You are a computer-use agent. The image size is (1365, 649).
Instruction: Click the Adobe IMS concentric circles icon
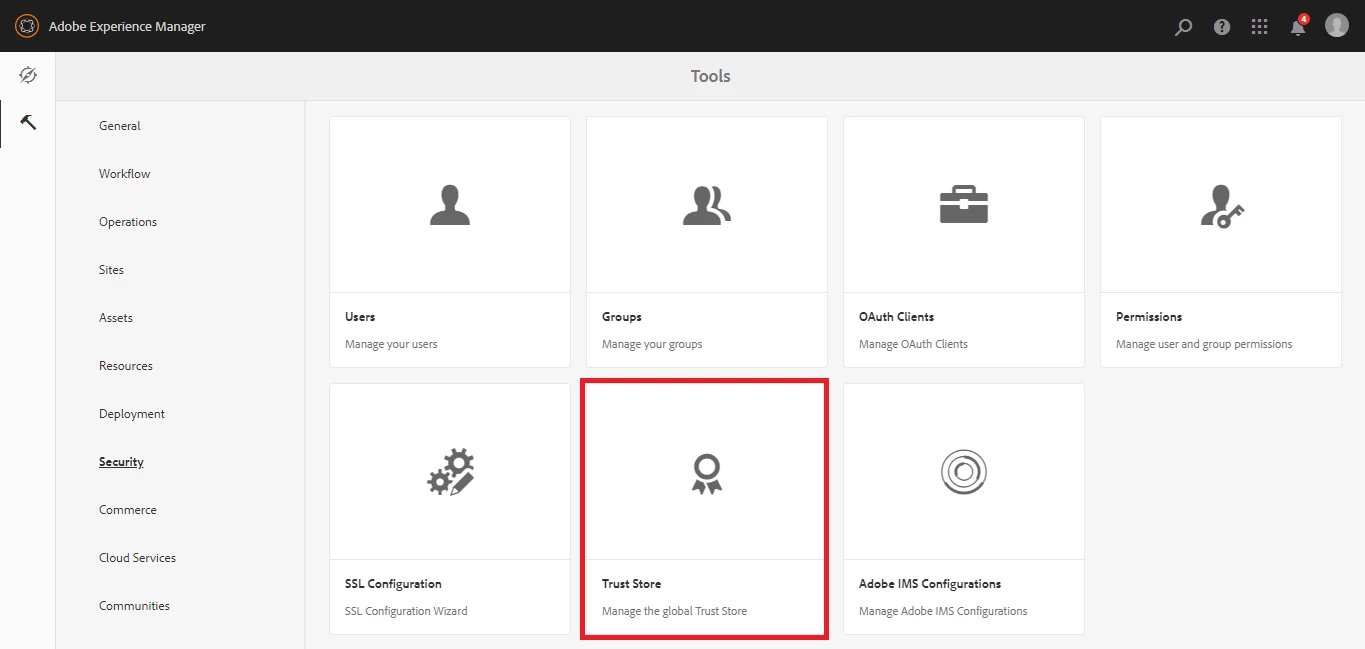(x=964, y=472)
